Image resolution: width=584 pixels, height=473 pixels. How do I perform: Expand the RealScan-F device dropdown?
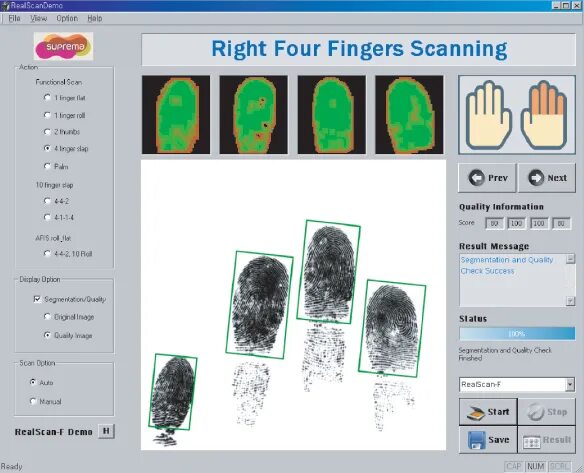pyautogui.click(x=570, y=384)
